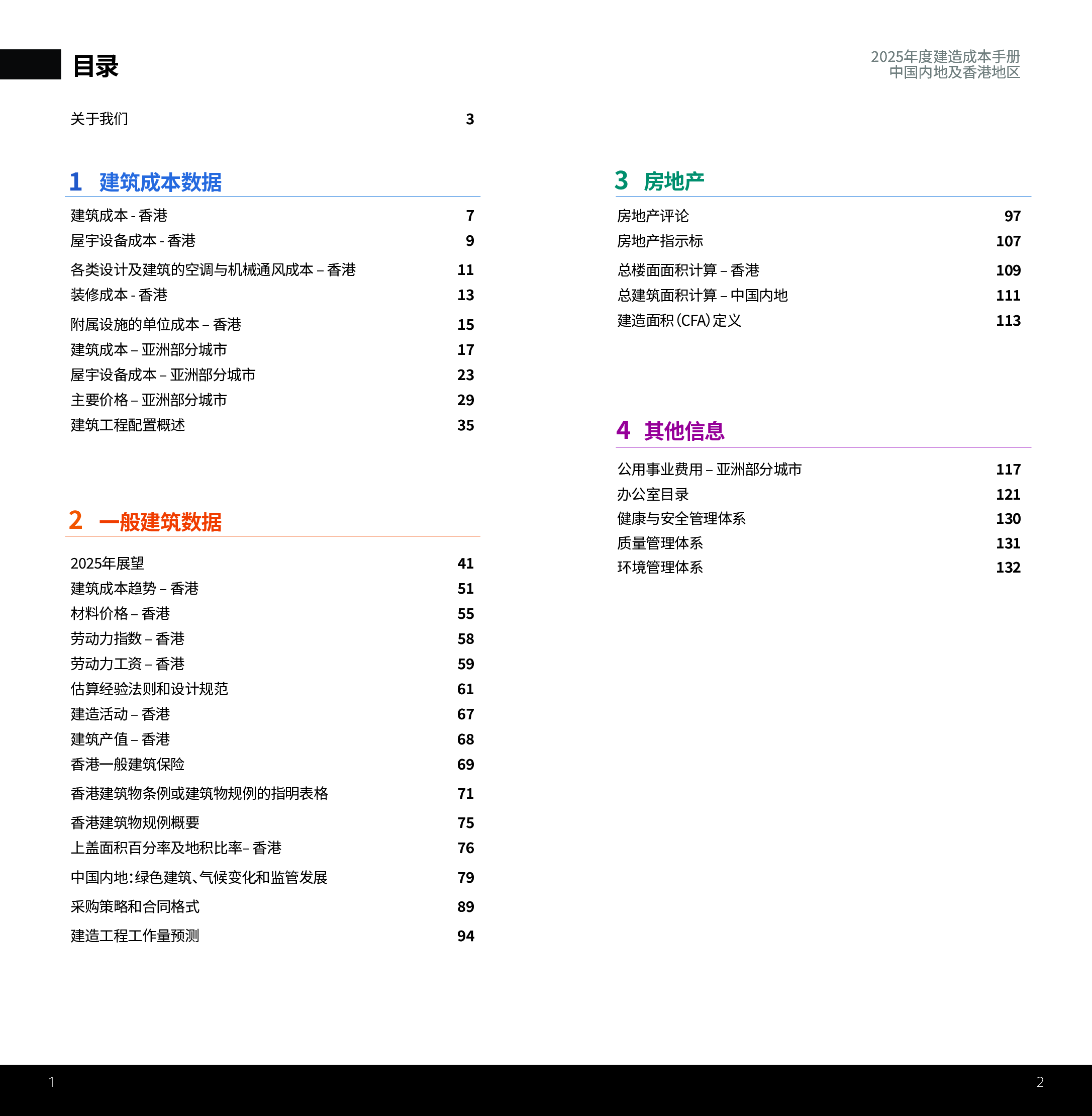
Task: Click the footer page number 1
Action: coord(52,1082)
